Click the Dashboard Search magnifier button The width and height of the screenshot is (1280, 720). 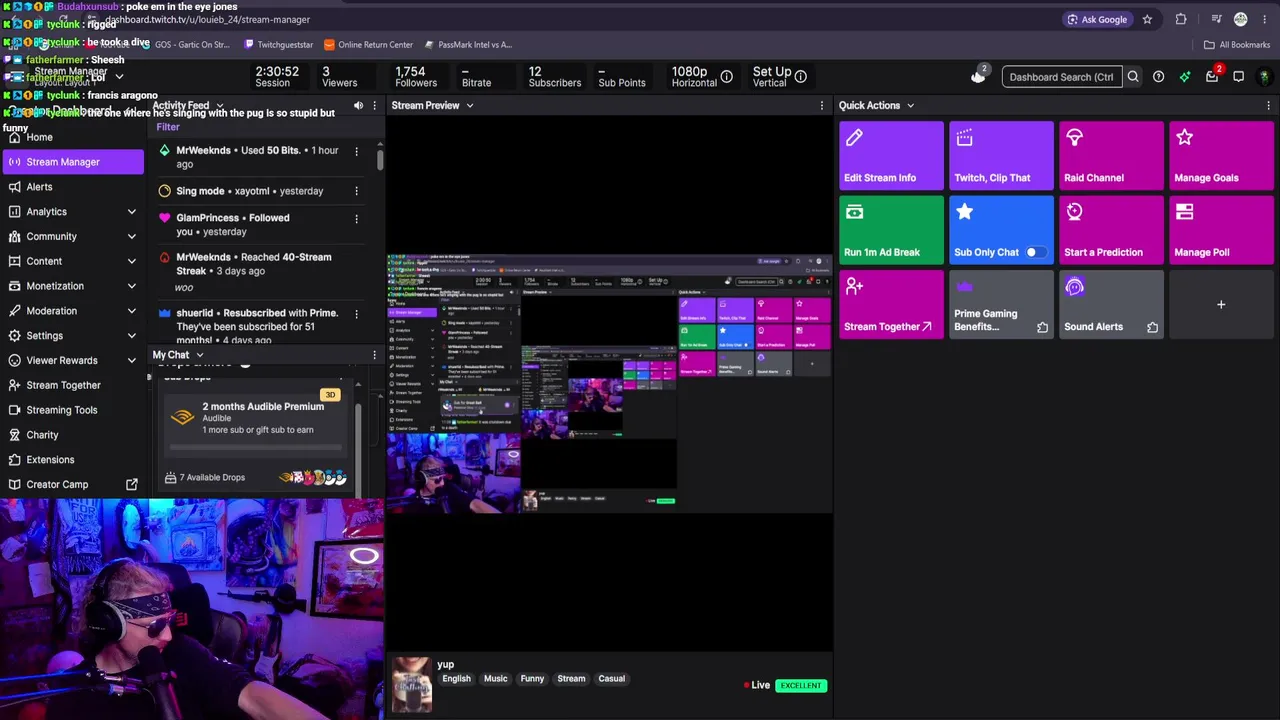1133,77
